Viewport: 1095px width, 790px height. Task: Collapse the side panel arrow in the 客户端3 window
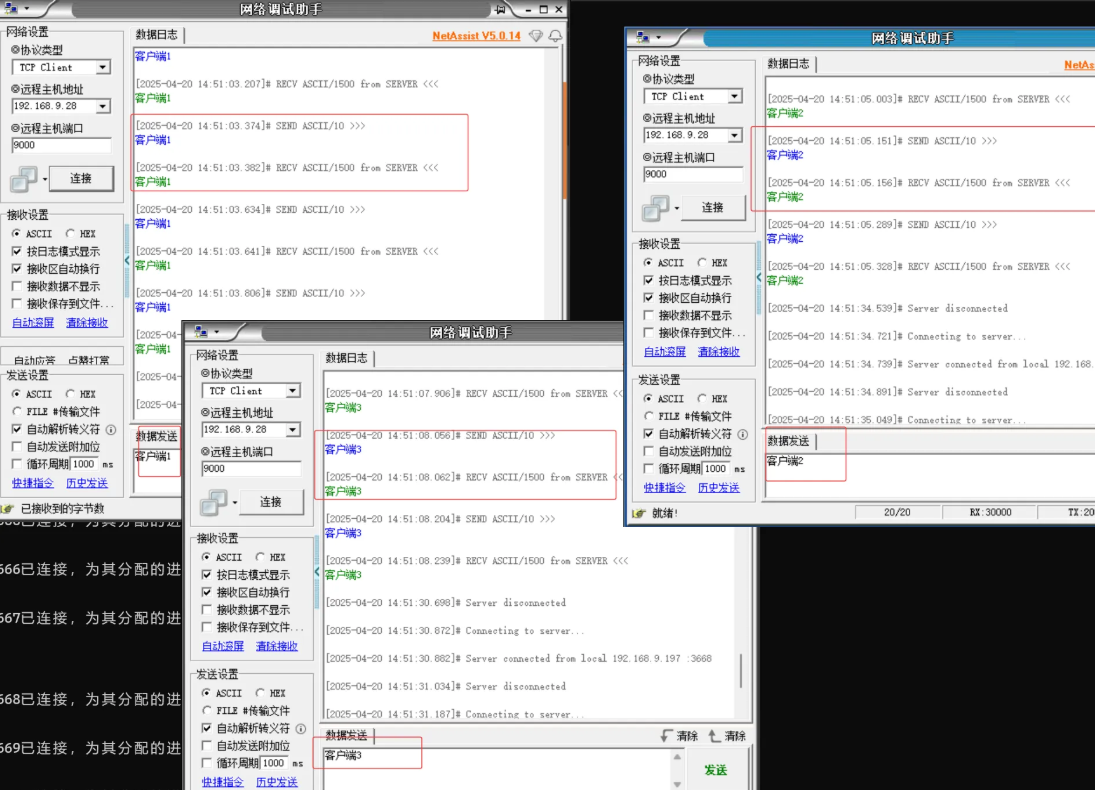[x=317, y=571]
